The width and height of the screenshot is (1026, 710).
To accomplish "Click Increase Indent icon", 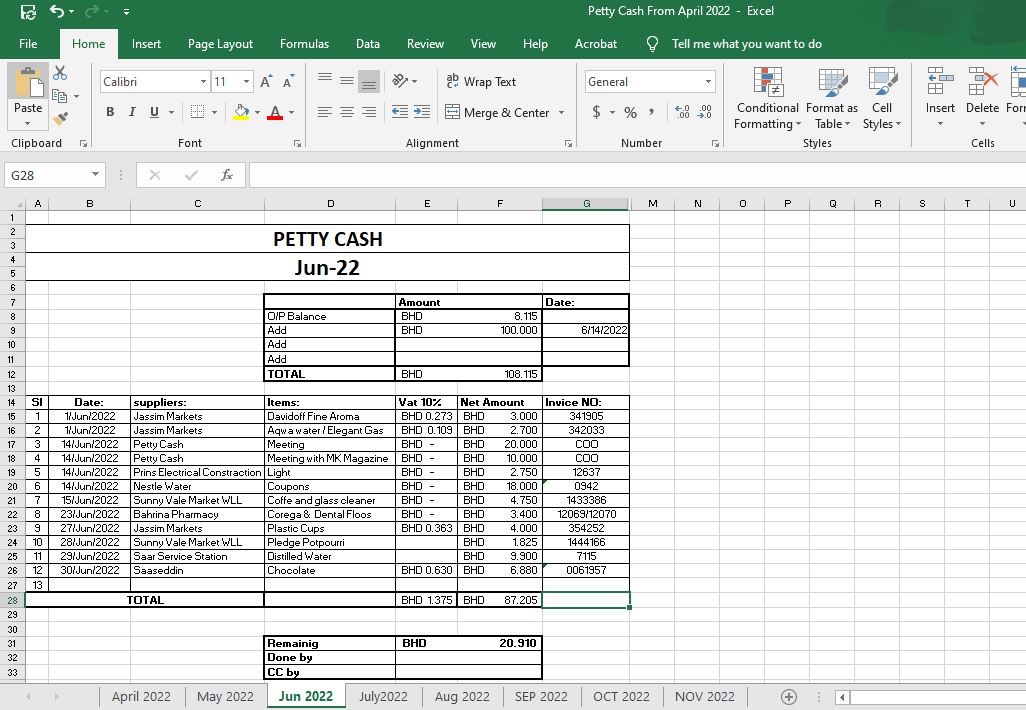I will click(x=422, y=112).
